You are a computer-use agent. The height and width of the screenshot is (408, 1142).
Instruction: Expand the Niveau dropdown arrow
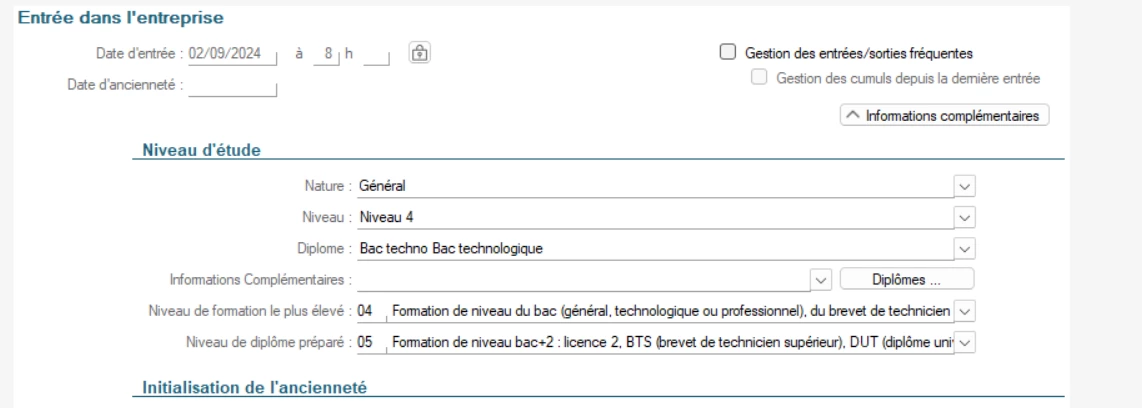[x=964, y=217]
